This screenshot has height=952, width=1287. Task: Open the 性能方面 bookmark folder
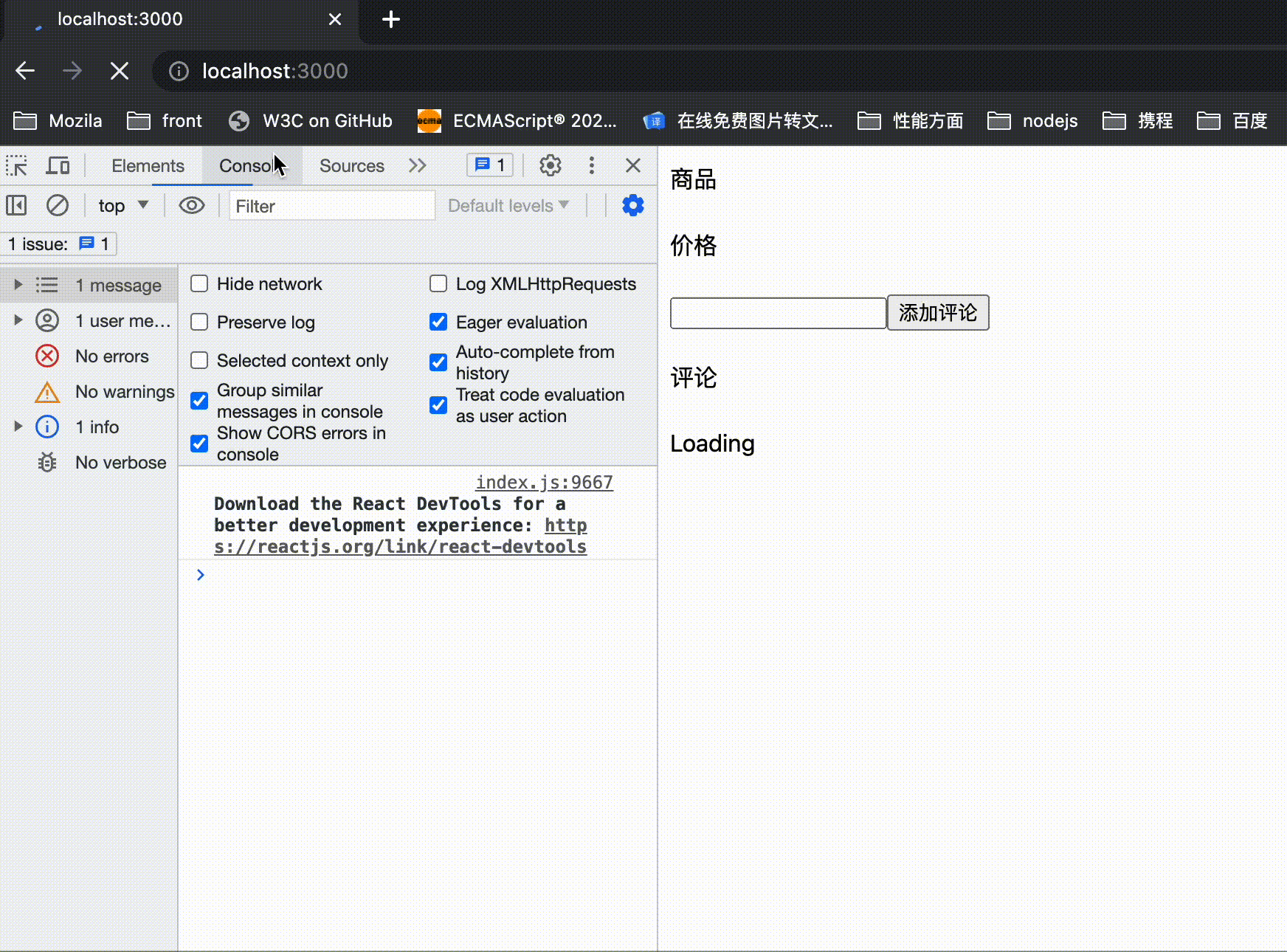[911, 120]
